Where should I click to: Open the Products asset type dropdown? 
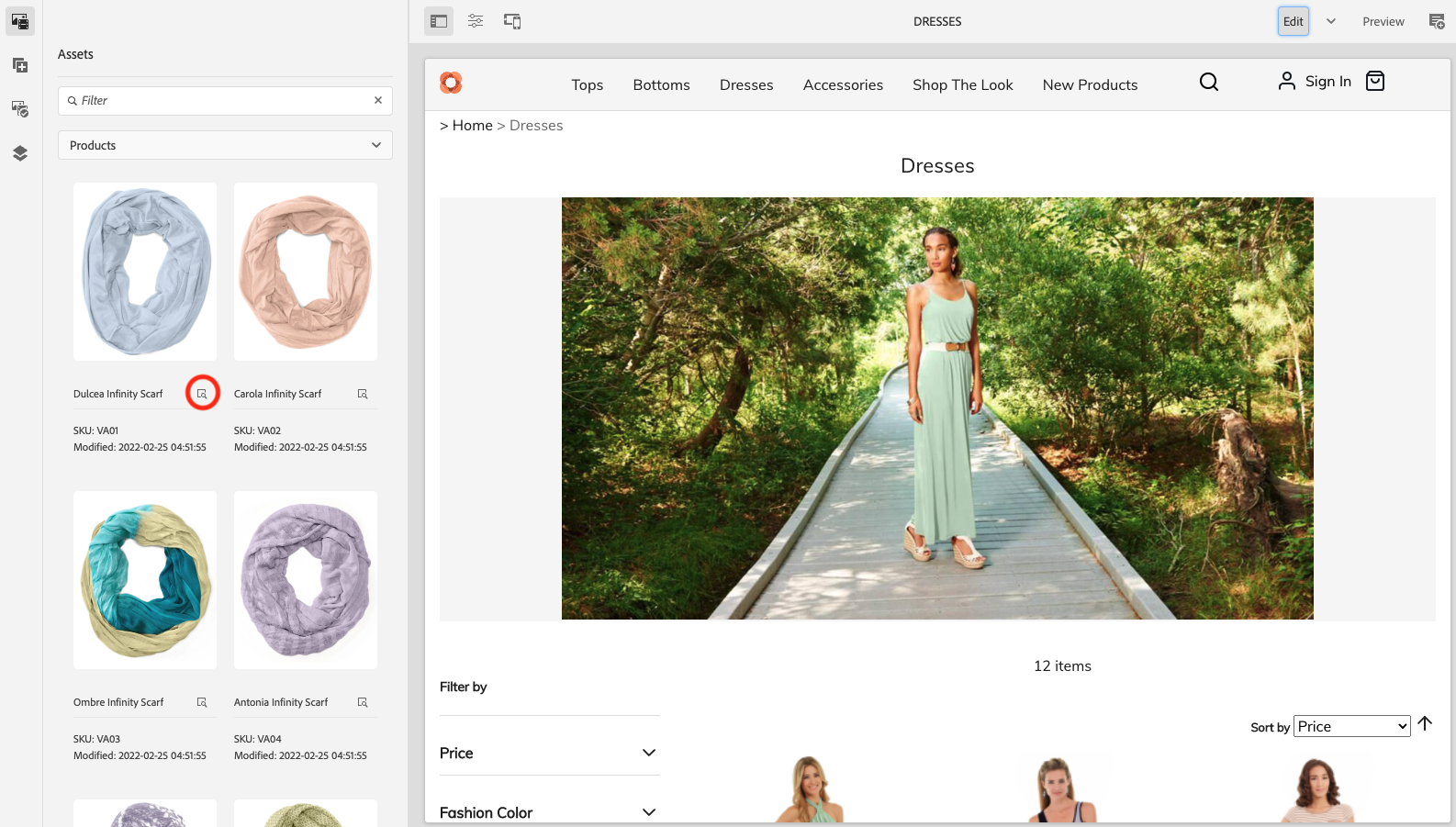pyautogui.click(x=225, y=145)
